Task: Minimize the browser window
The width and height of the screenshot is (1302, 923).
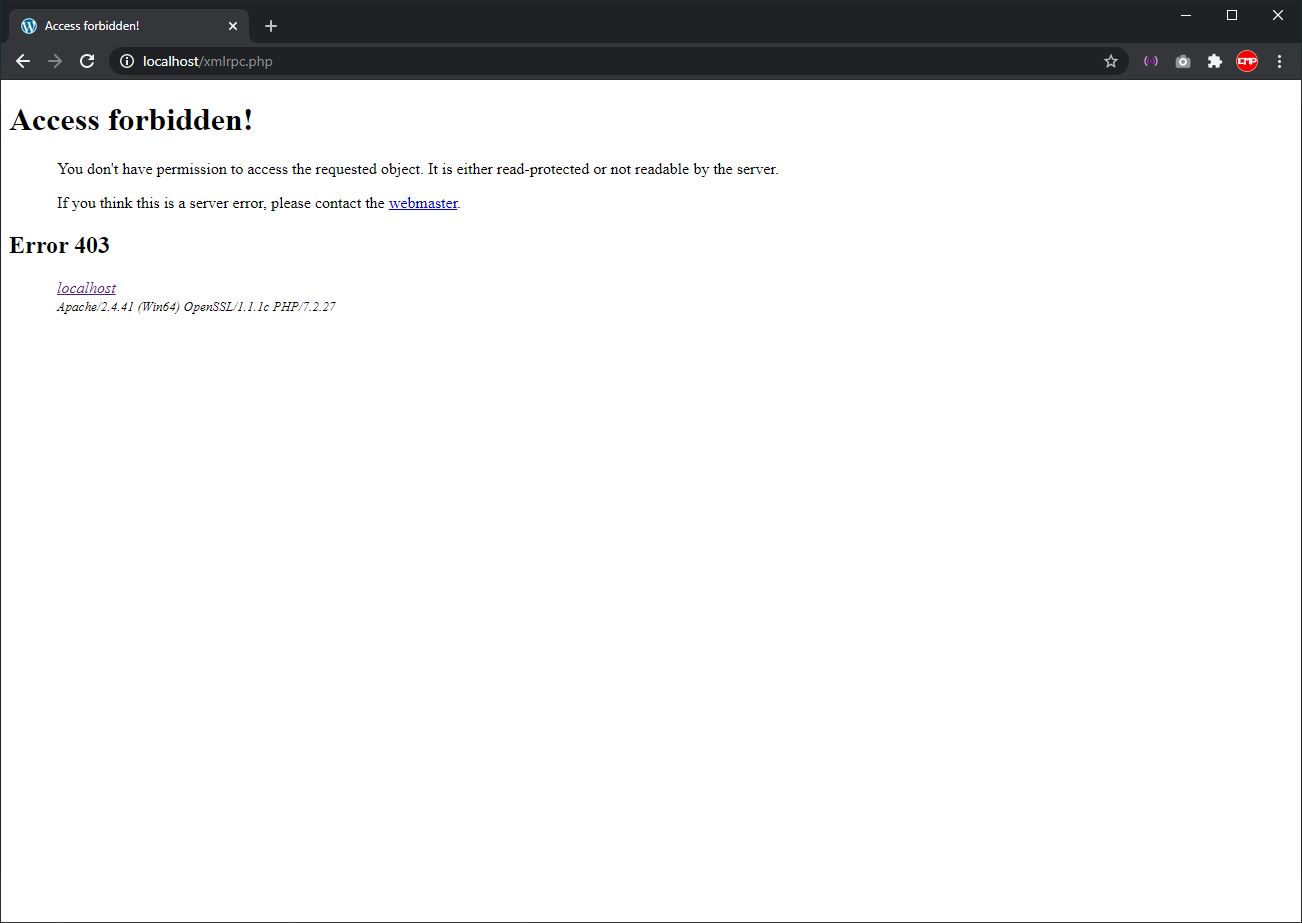Action: click(1186, 15)
